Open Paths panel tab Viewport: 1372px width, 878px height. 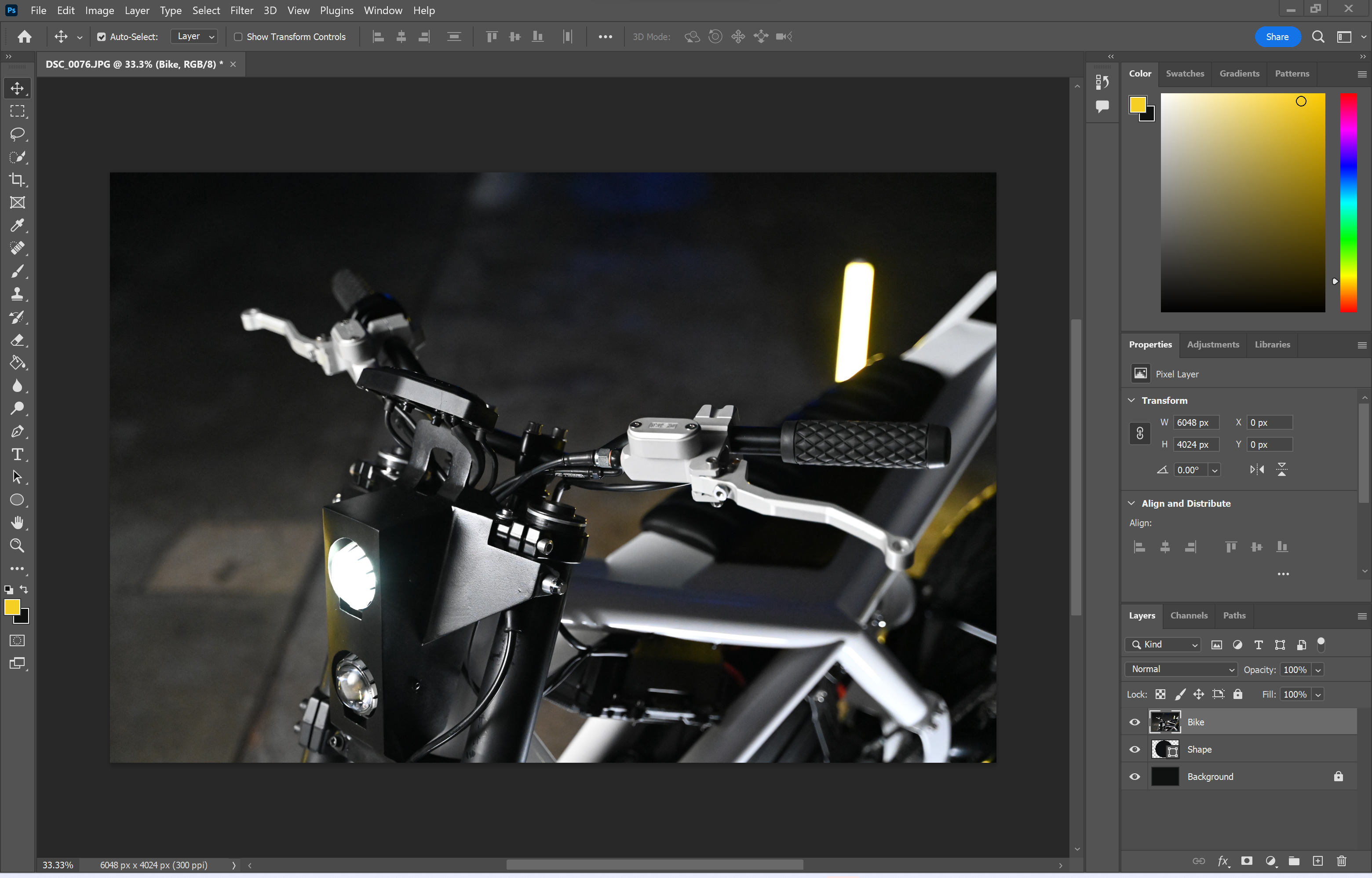[x=1234, y=616]
